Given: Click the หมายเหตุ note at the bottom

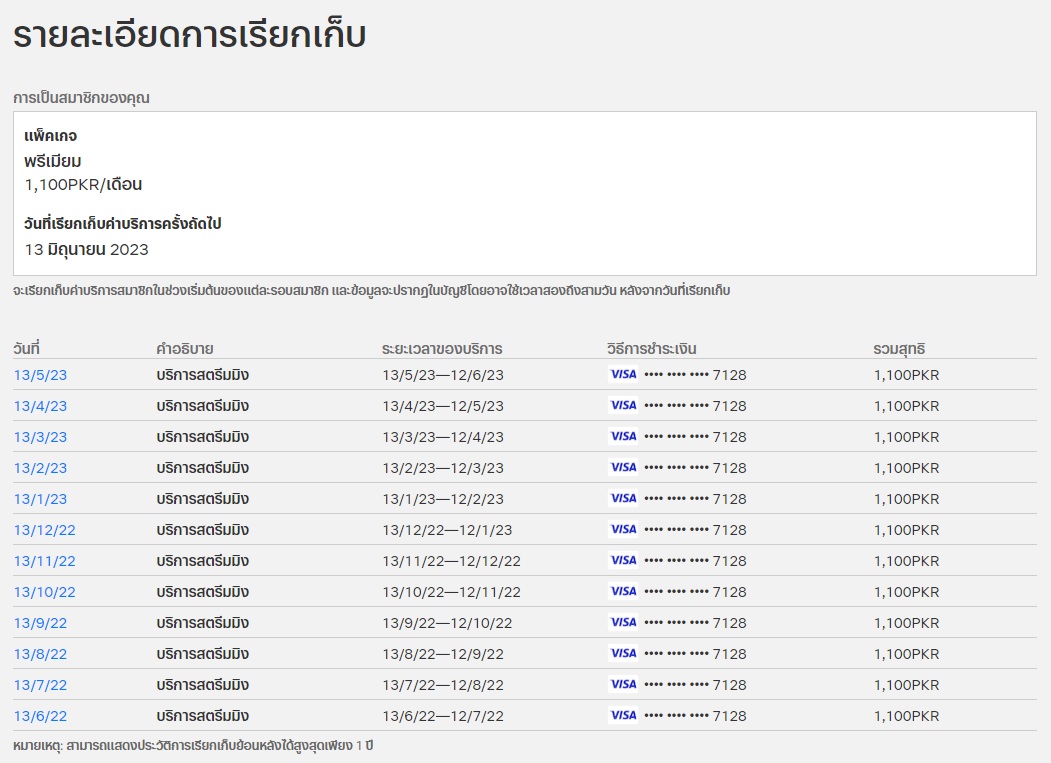Looking at the screenshot, I should coord(193,746).
